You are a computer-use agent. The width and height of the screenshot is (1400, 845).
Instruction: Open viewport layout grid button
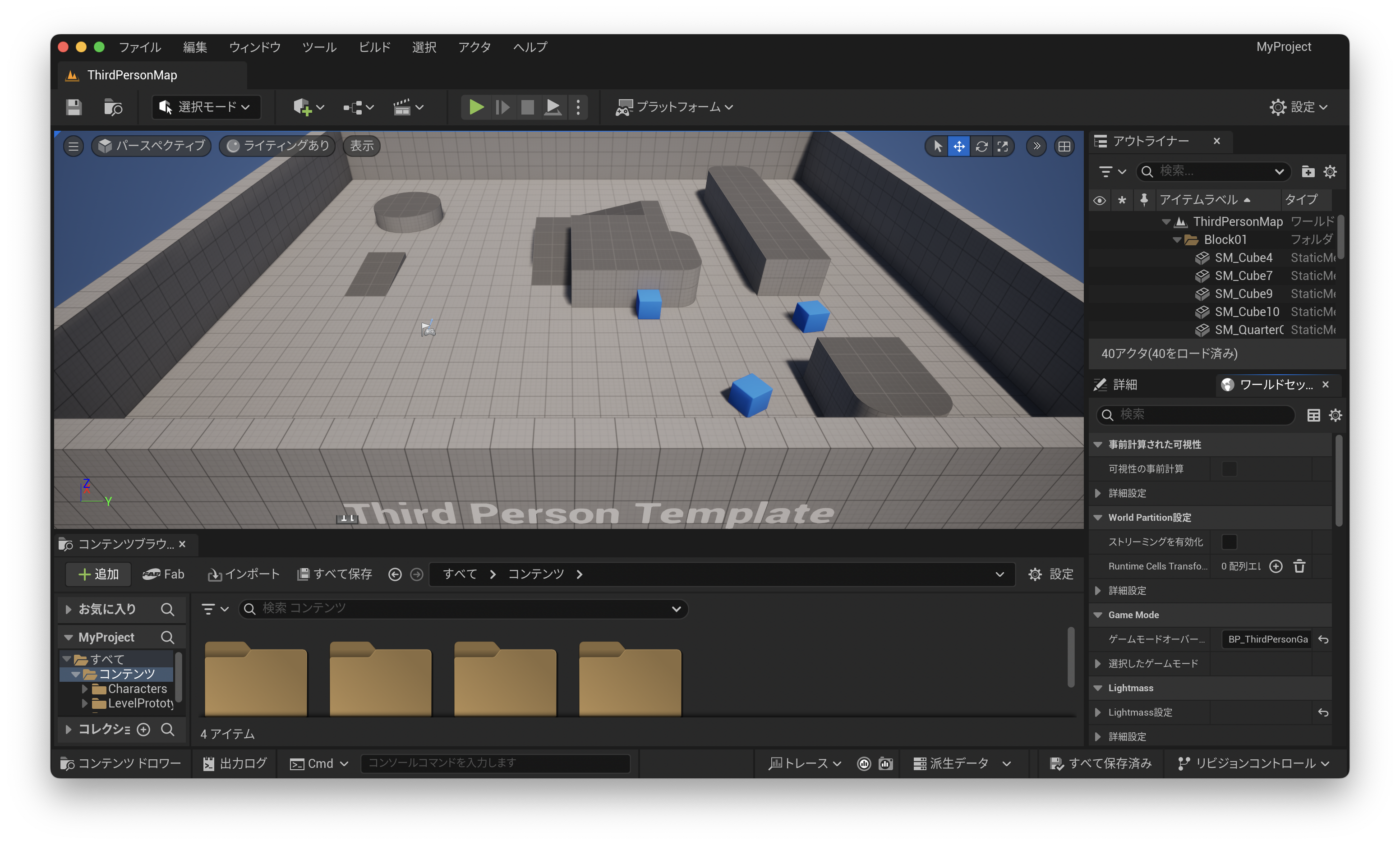[x=1064, y=147]
